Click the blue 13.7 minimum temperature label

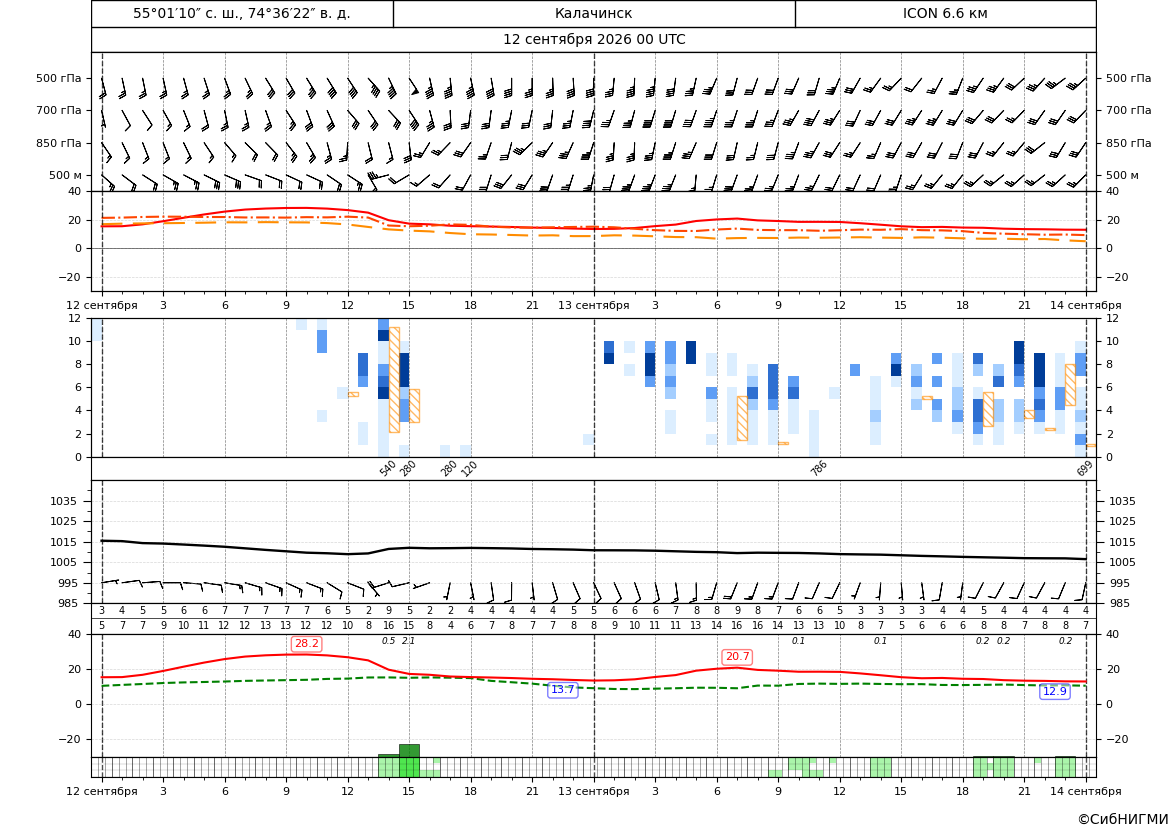tap(562, 690)
